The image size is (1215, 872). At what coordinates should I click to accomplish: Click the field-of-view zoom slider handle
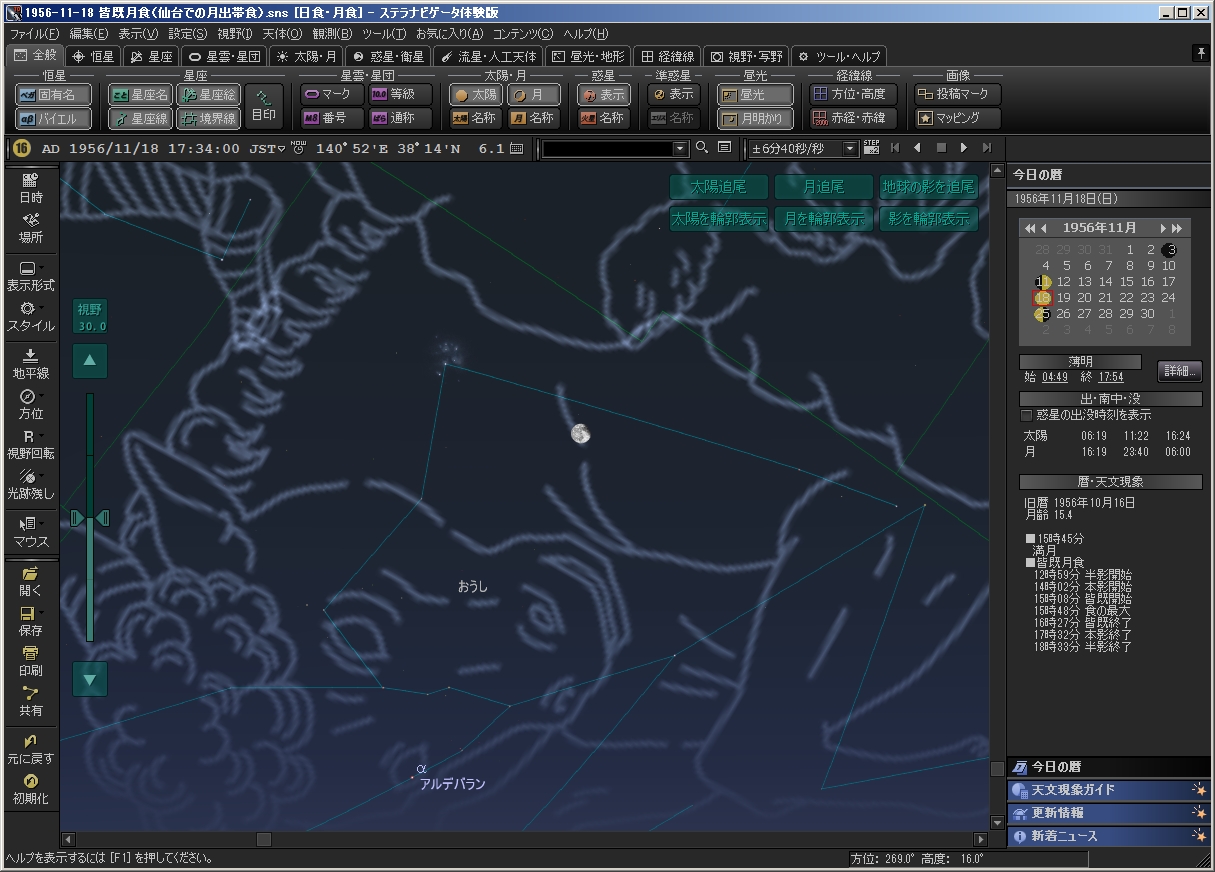click(90, 518)
